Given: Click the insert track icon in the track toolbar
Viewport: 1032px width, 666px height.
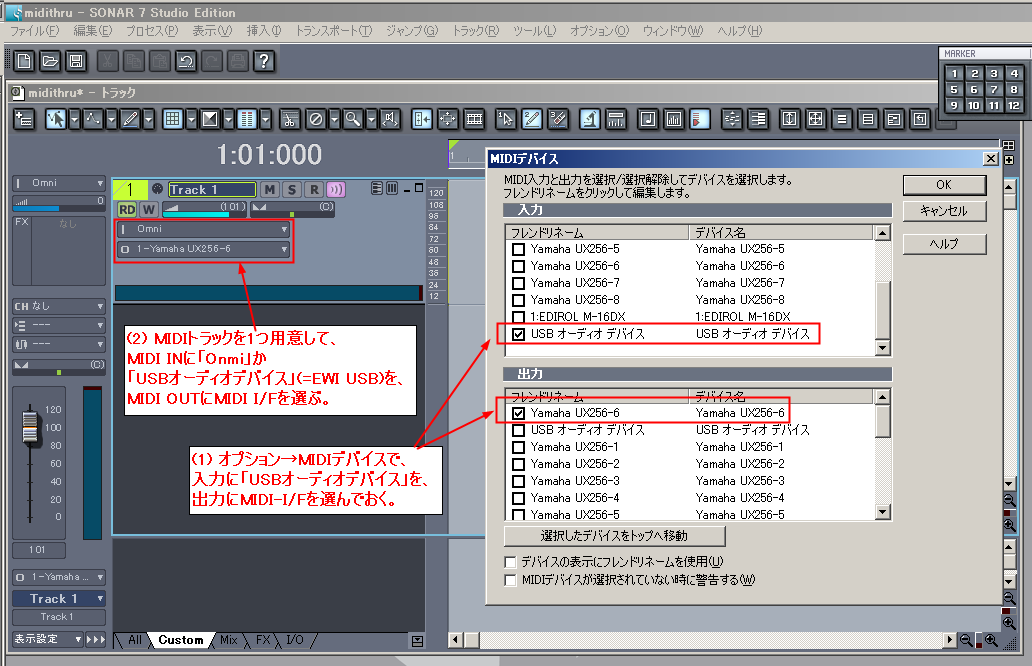Looking at the screenshot, I should pos(24,119).
